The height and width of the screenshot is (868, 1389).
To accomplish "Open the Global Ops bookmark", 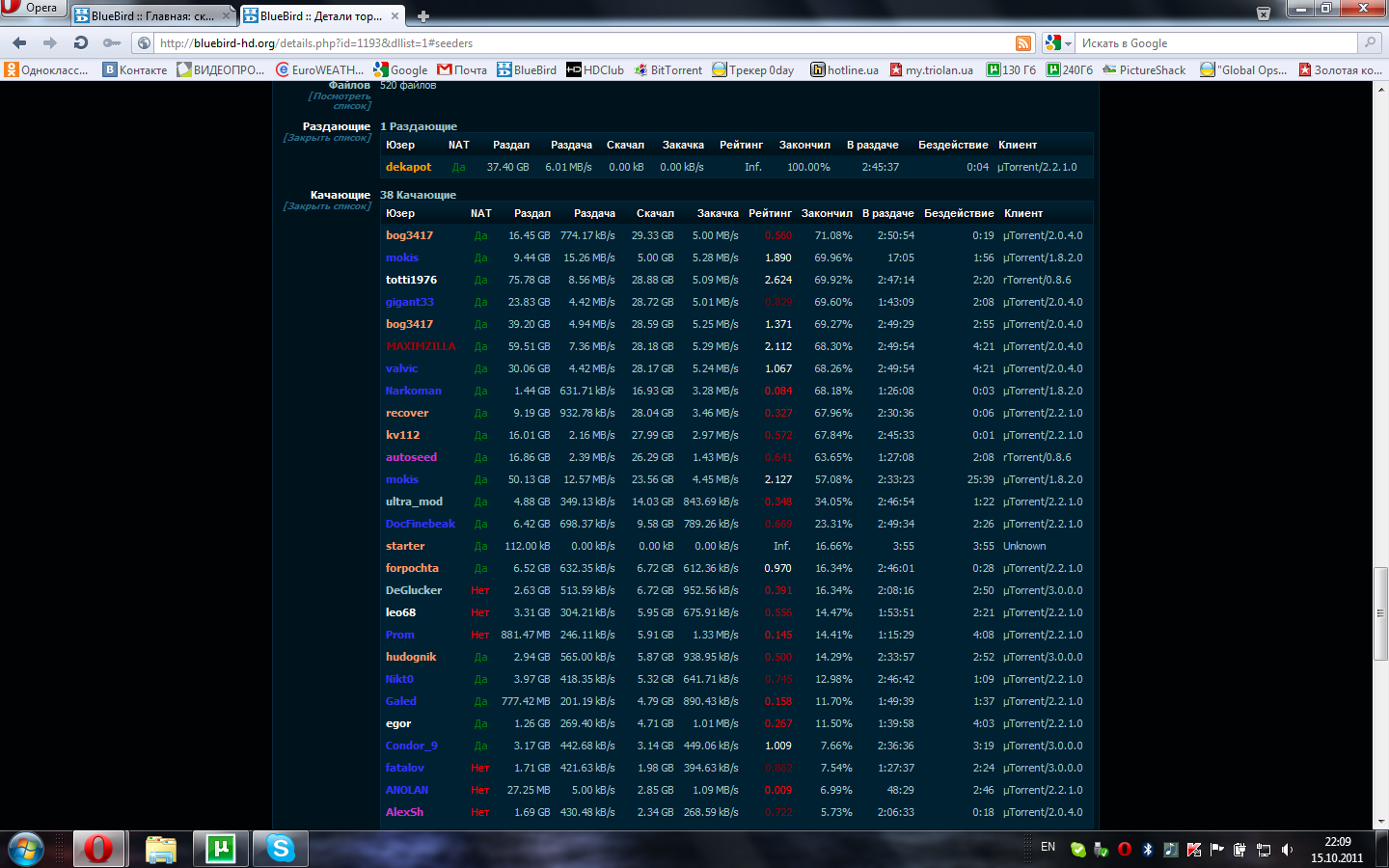I will point(1243,69).
